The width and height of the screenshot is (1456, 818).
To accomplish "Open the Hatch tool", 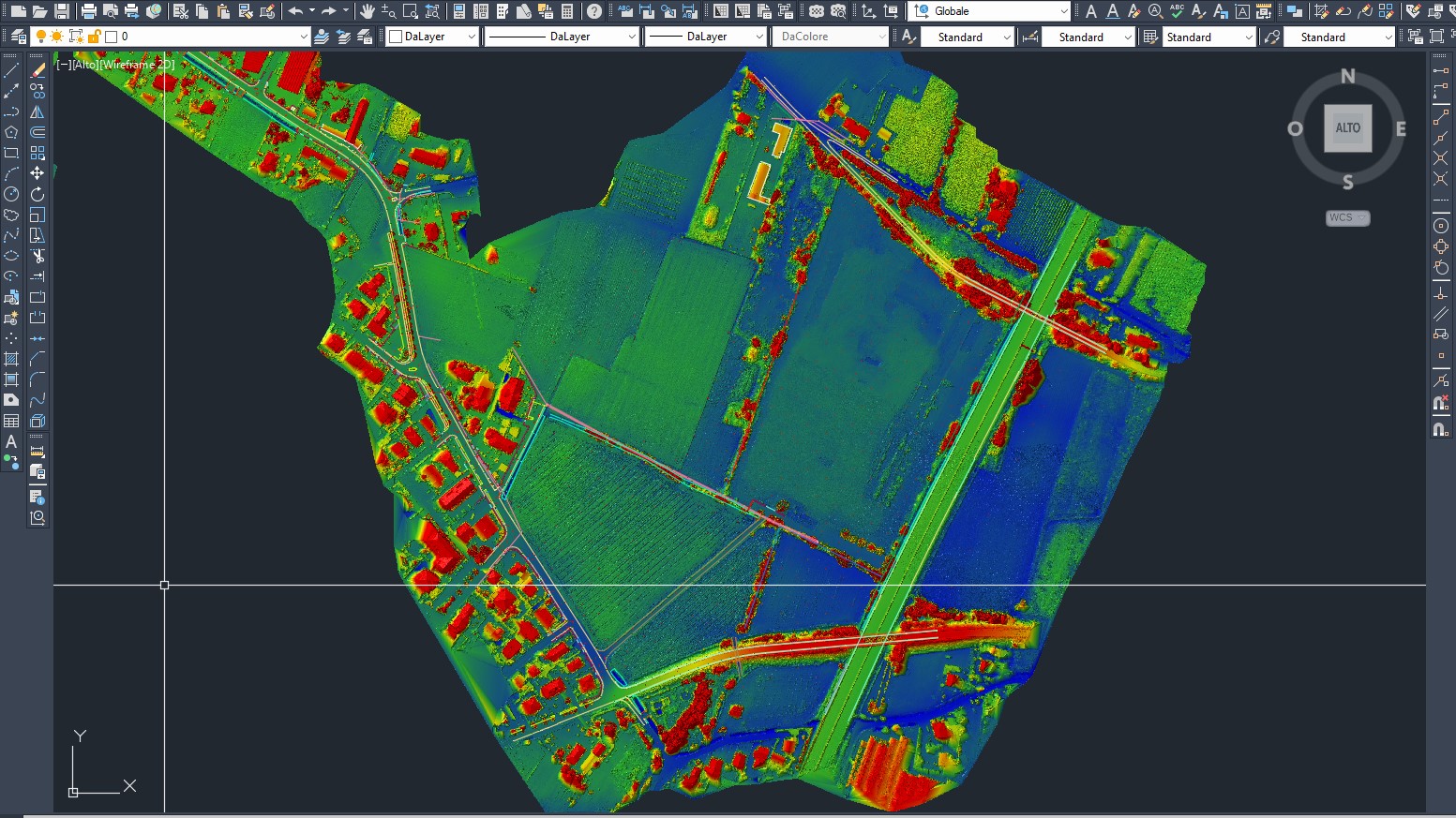I will [11, 359].
